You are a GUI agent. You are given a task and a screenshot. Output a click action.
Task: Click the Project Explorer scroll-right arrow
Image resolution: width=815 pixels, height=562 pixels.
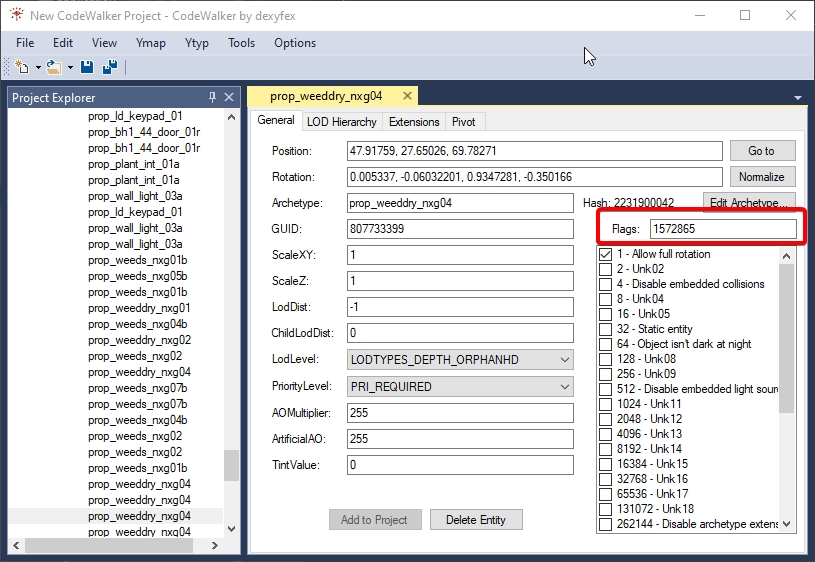215,545
